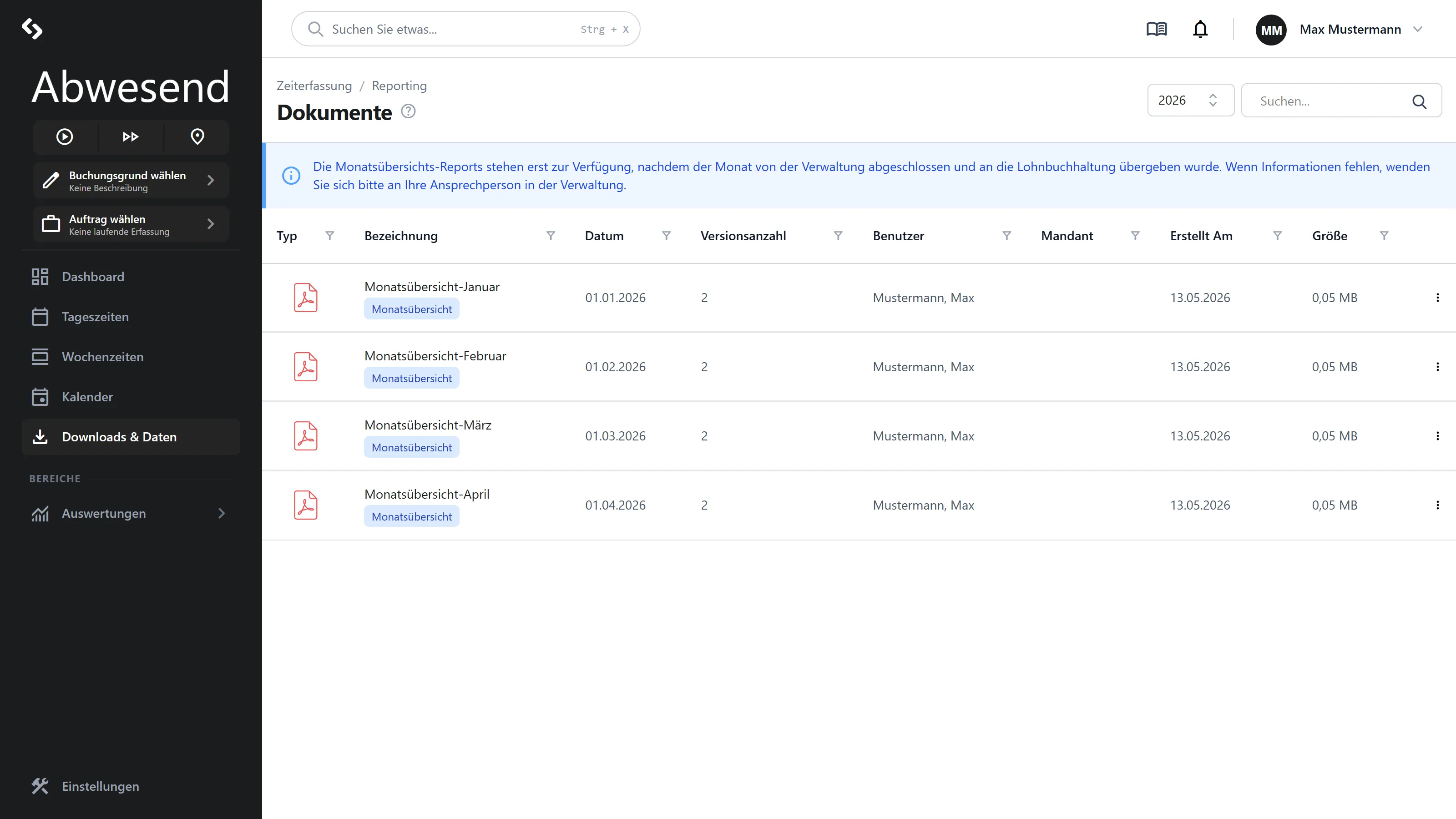This screenshot has width=1456, height=819.
Task: Click the Monatsübersicht tag in Januar row
Action: point(411,309)
